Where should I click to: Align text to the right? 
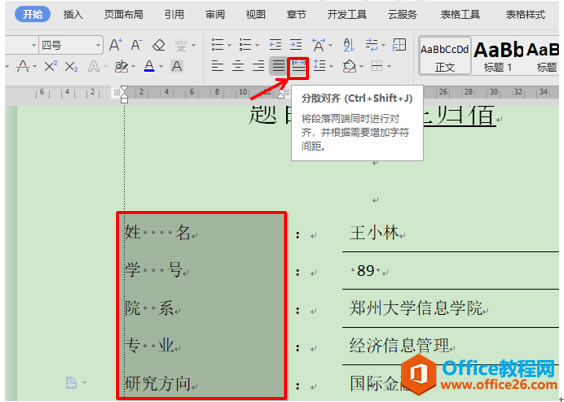[258, 66]
